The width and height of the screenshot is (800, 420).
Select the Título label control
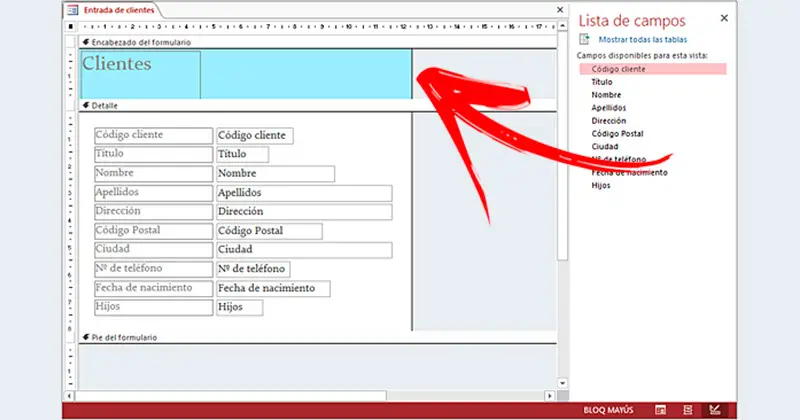click(153, 154)
